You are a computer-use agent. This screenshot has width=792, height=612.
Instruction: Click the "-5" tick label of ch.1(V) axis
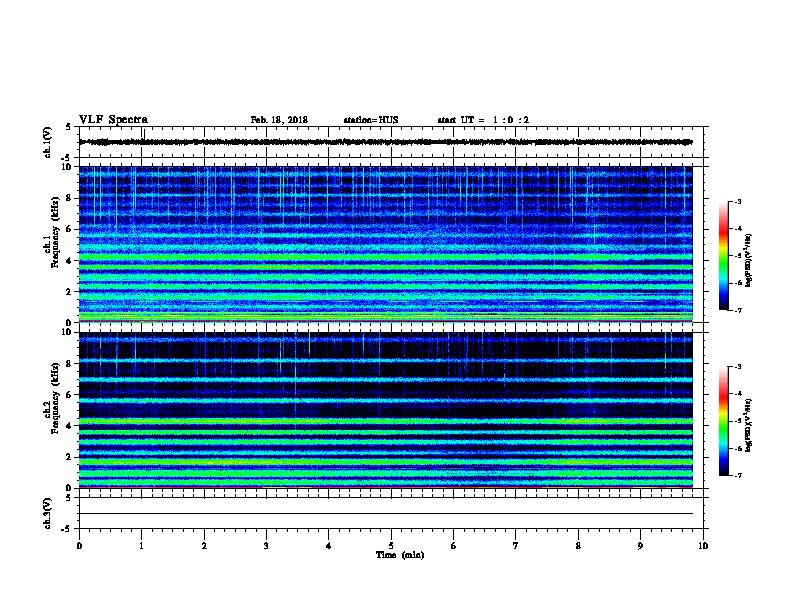67,159
